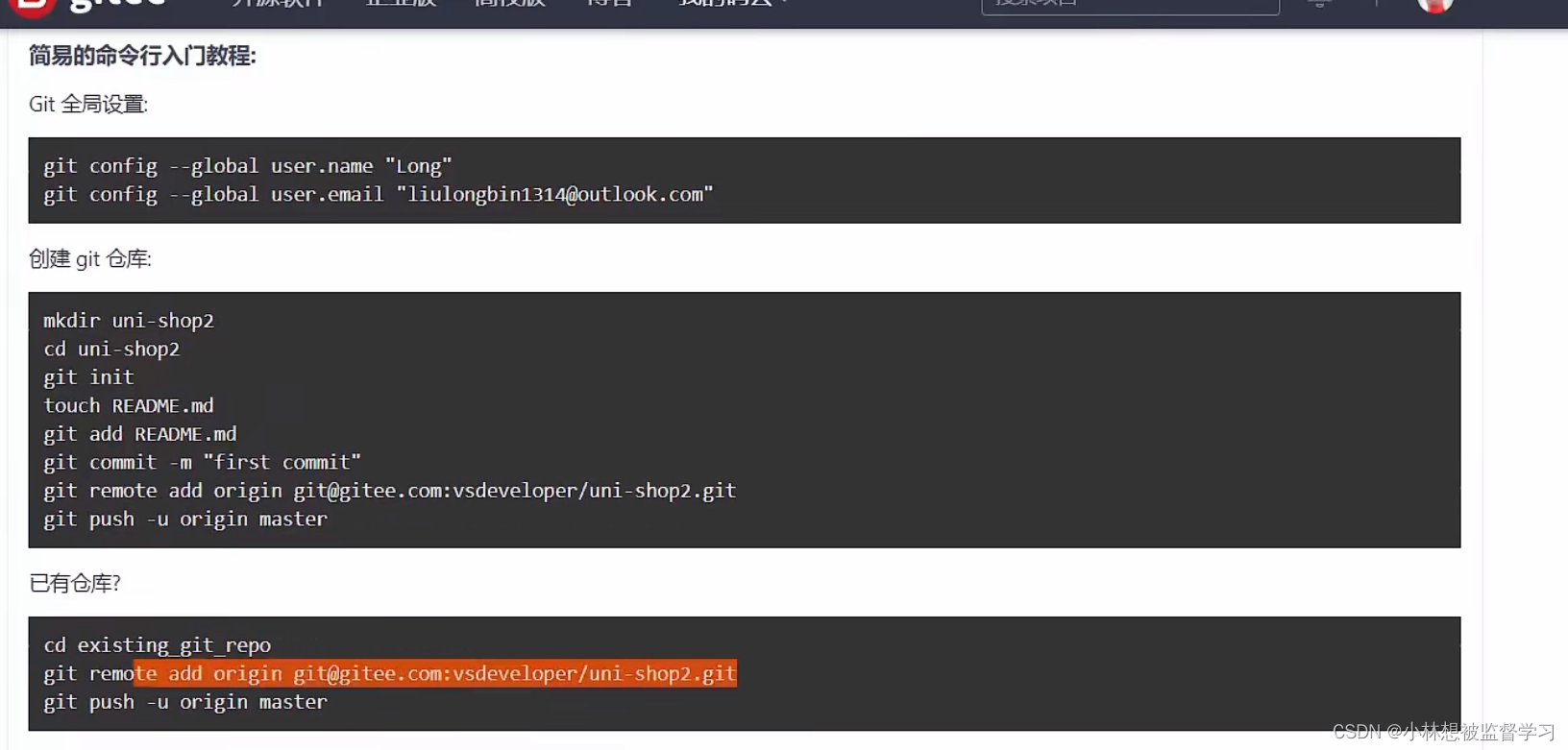Screen dimensions: 1568x750
Task: Click the heading "简易的命令行入门教程:"
Action: pos(142,56)
